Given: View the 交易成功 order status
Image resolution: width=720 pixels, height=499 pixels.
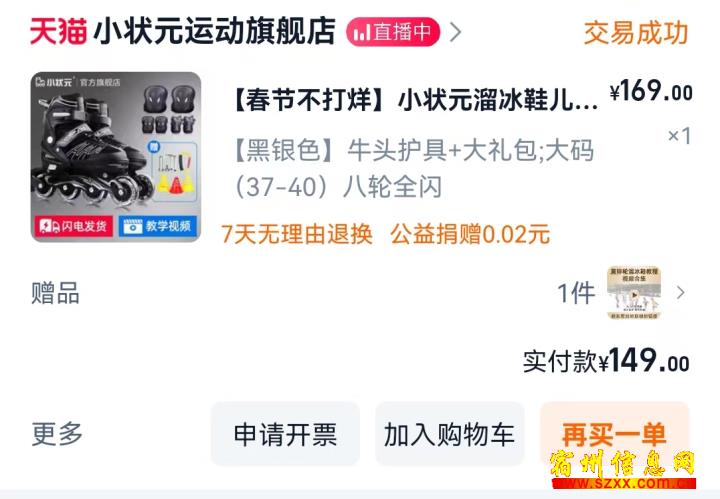Looking at the screenshot, I should pyautogui.click(x=636, y=33).
